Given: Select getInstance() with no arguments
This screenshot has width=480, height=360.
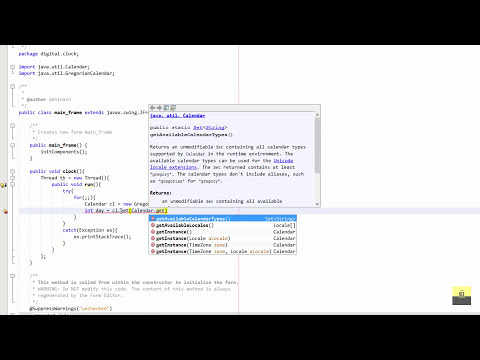Looking at the screenshot, I should coord(223,232).
